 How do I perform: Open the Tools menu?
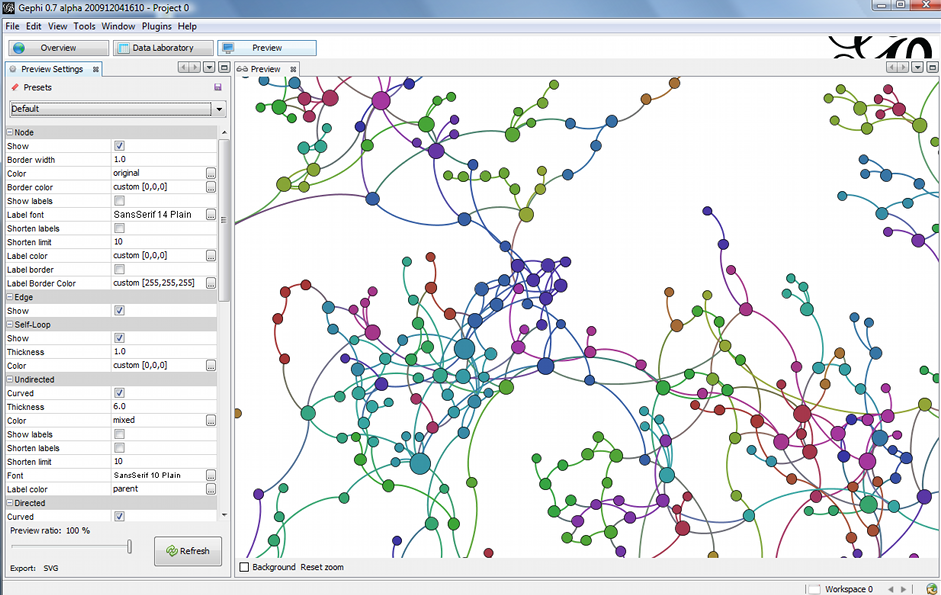(x=85, y=26)
